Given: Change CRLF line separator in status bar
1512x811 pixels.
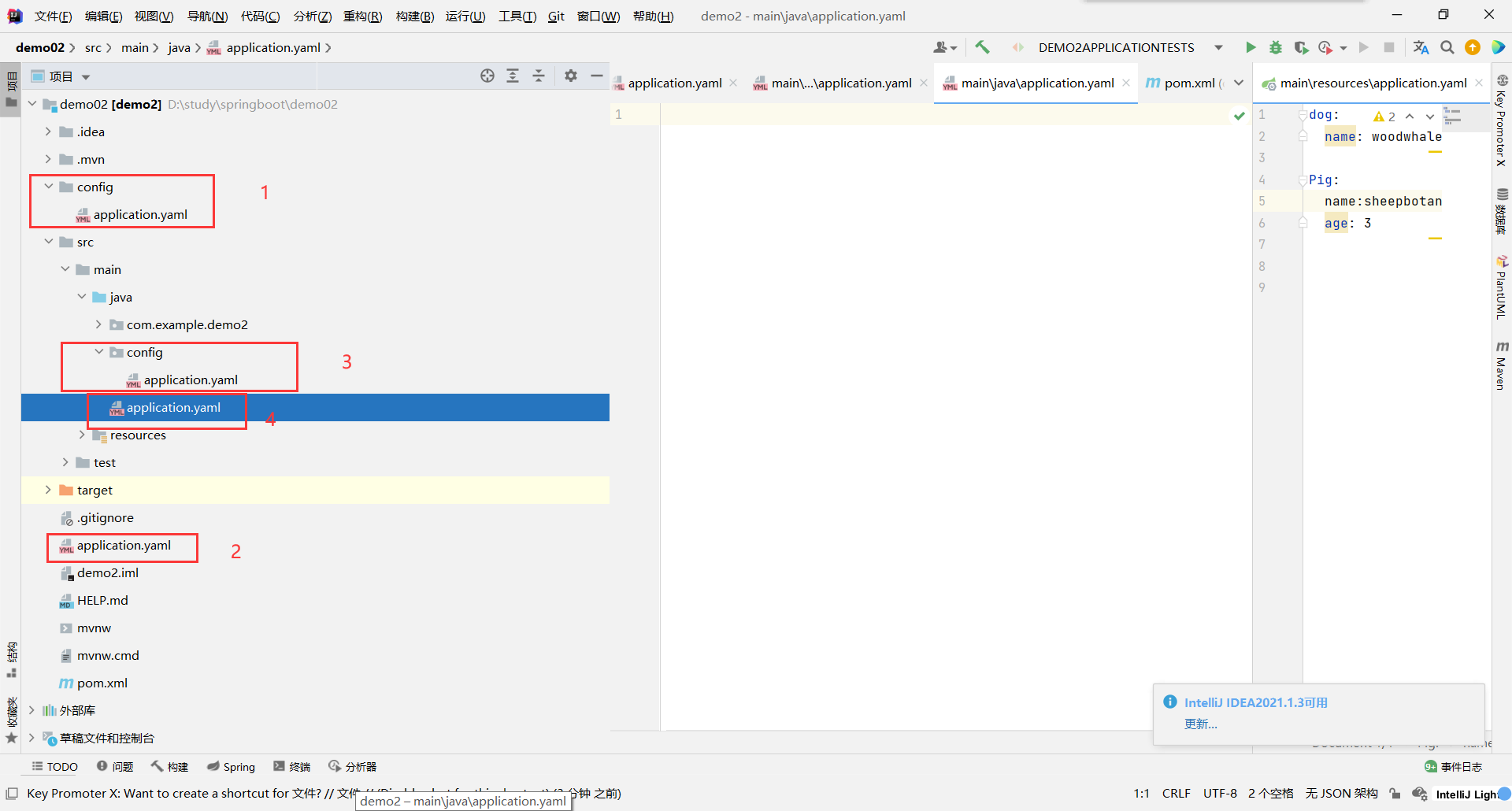Looking at the screenshot, I should [1177, 794].
